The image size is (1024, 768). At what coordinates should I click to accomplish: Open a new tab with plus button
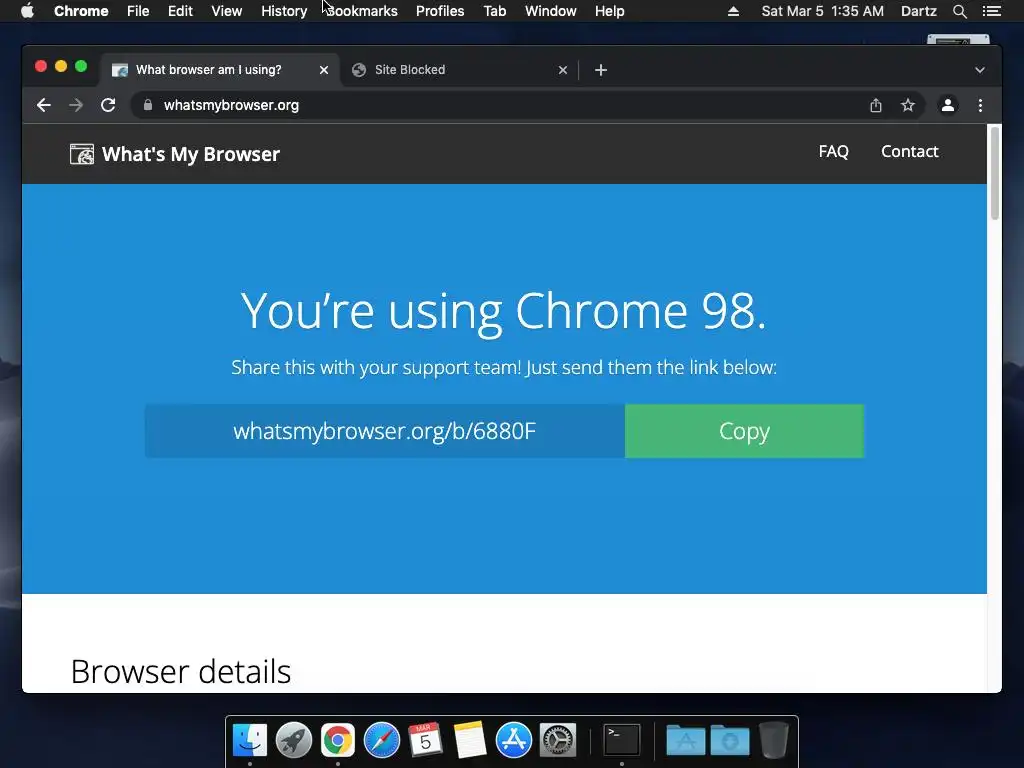pyautogui.click(x=601, y=70)
